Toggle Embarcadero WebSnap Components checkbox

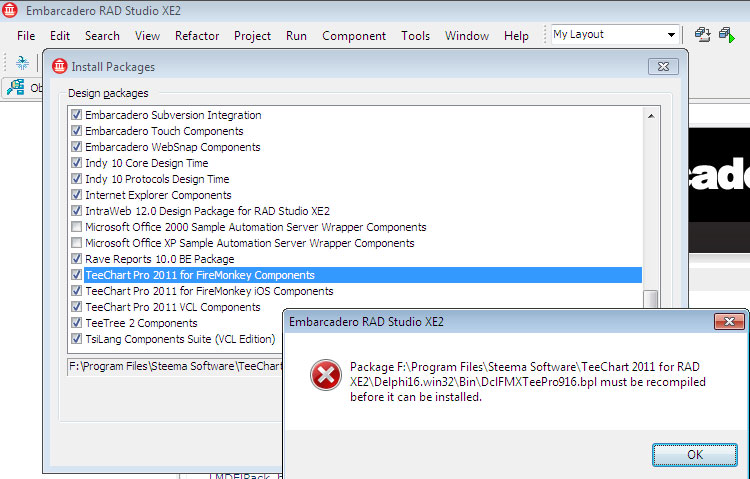(x=76, y=146)
